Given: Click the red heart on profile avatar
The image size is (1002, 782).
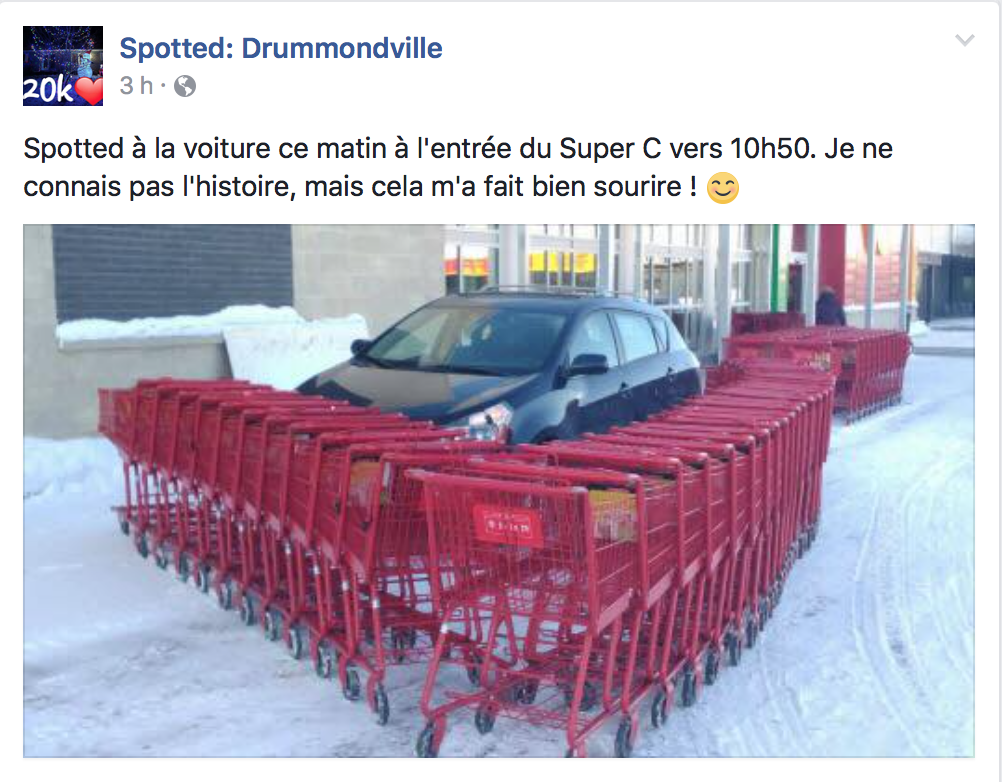Looking at the screenshot, I should 89,91.
